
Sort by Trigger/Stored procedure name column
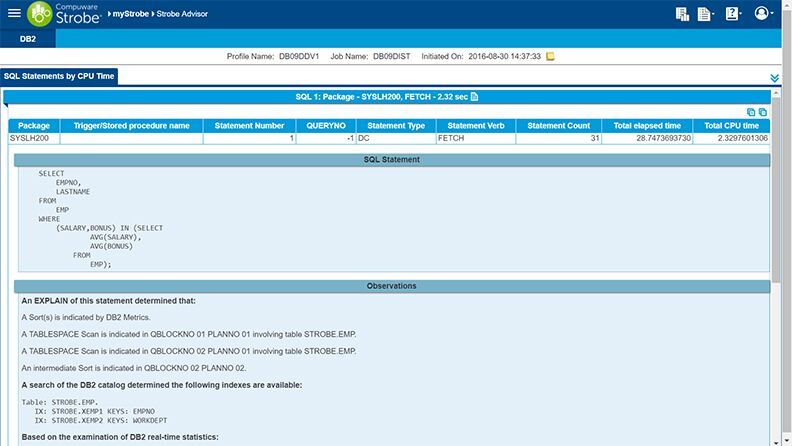(x=131, y=126)
